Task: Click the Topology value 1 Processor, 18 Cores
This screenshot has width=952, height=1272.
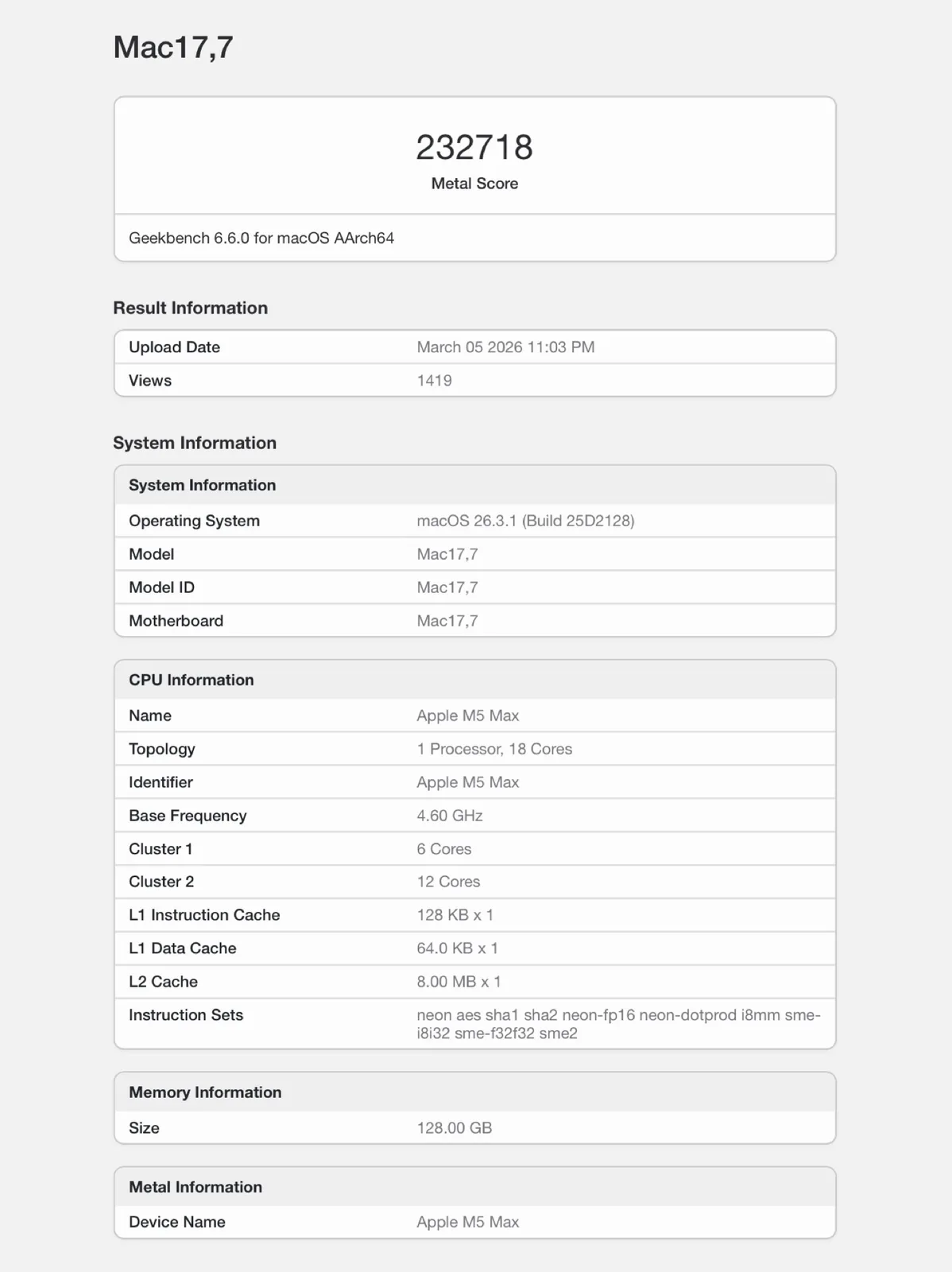Action: pyautogui.click(x=494, y=749)
